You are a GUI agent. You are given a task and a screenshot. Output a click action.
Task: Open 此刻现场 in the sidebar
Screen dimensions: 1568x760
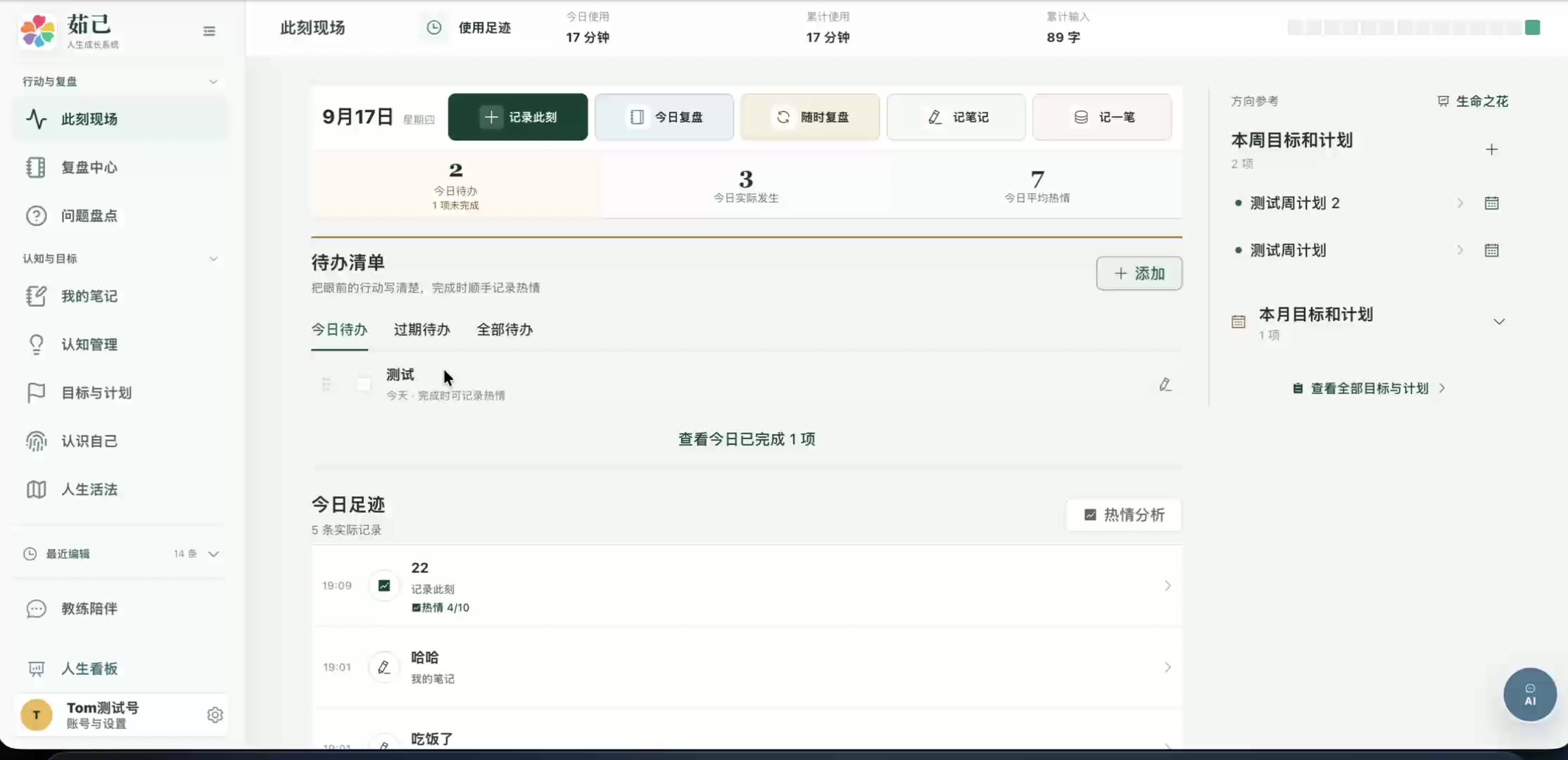pyautogui.click(x=120, y=119)
